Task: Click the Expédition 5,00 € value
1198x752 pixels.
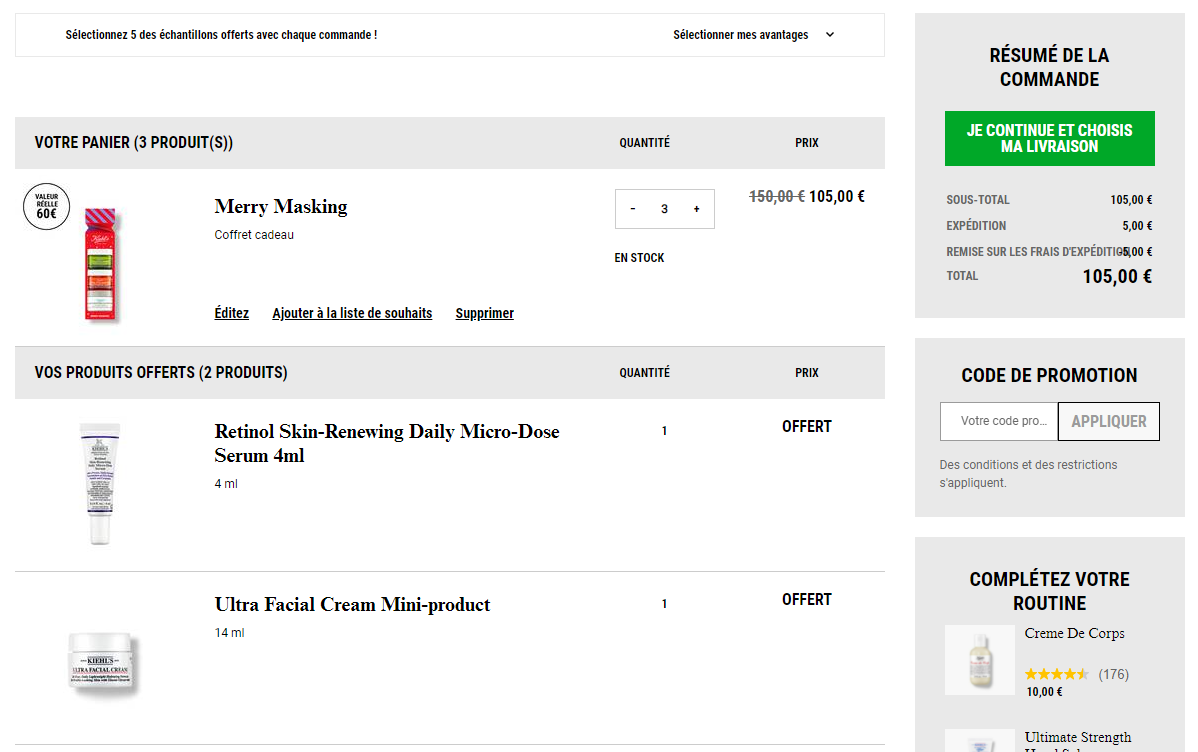Action: (1137, 225)
